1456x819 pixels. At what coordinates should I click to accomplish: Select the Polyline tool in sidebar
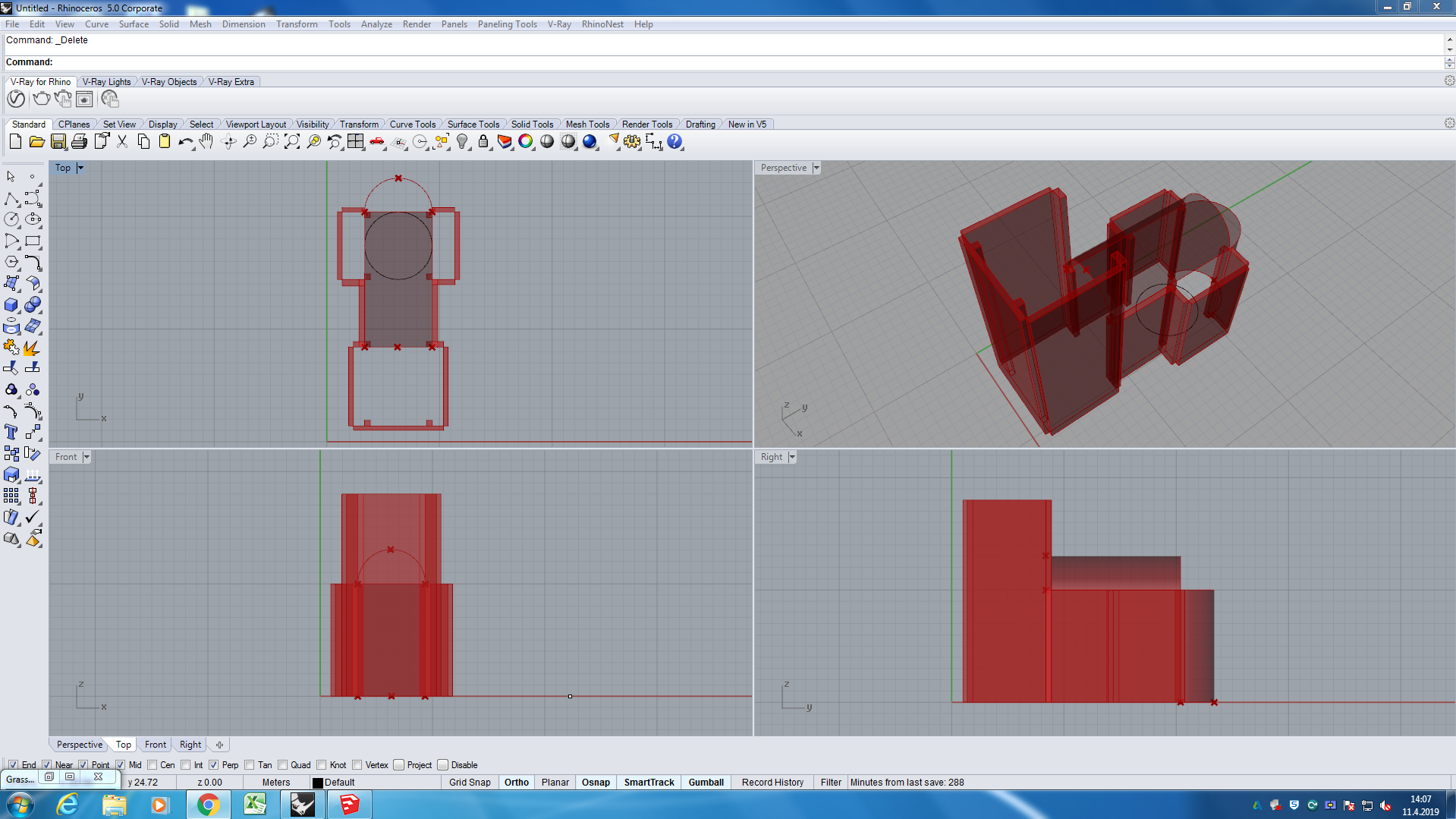pos(11,199)
